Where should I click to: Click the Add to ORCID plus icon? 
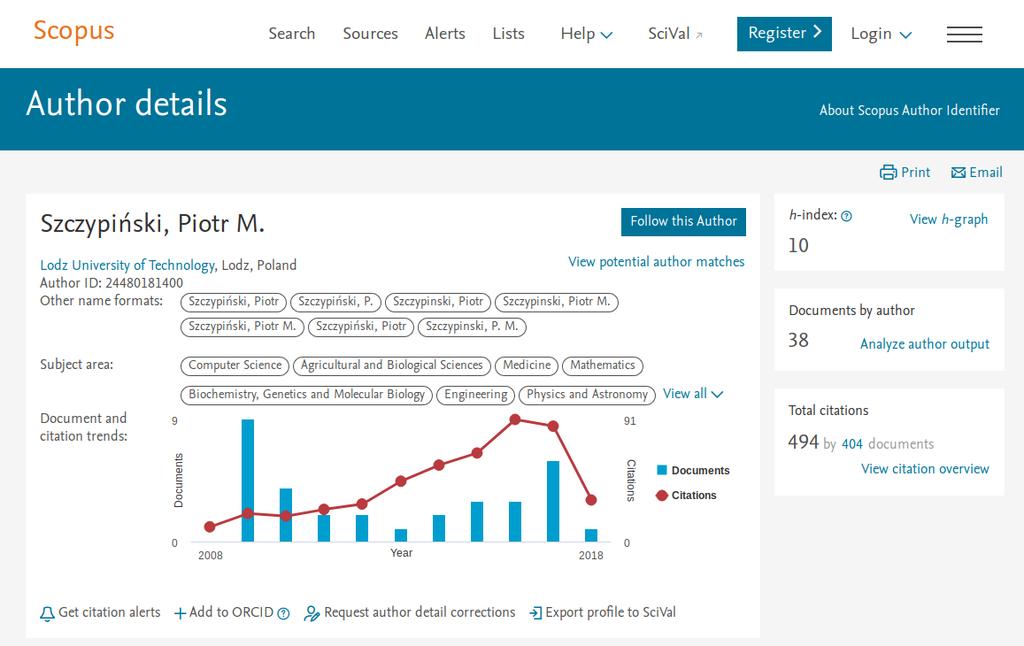(180, 613)
